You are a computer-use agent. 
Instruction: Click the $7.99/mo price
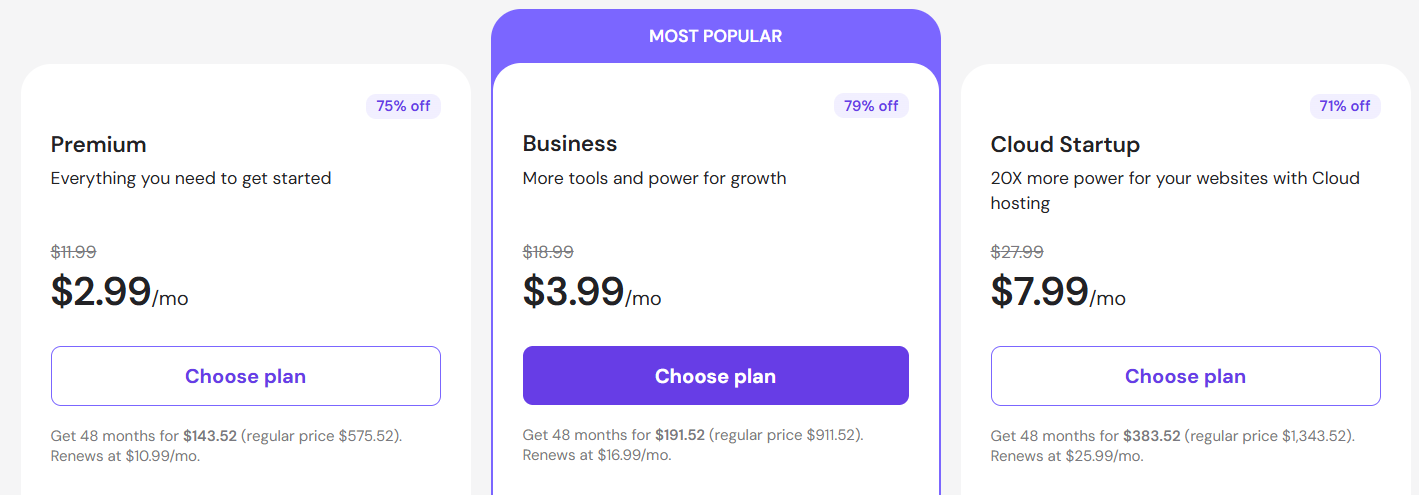tap(1058, 292)
